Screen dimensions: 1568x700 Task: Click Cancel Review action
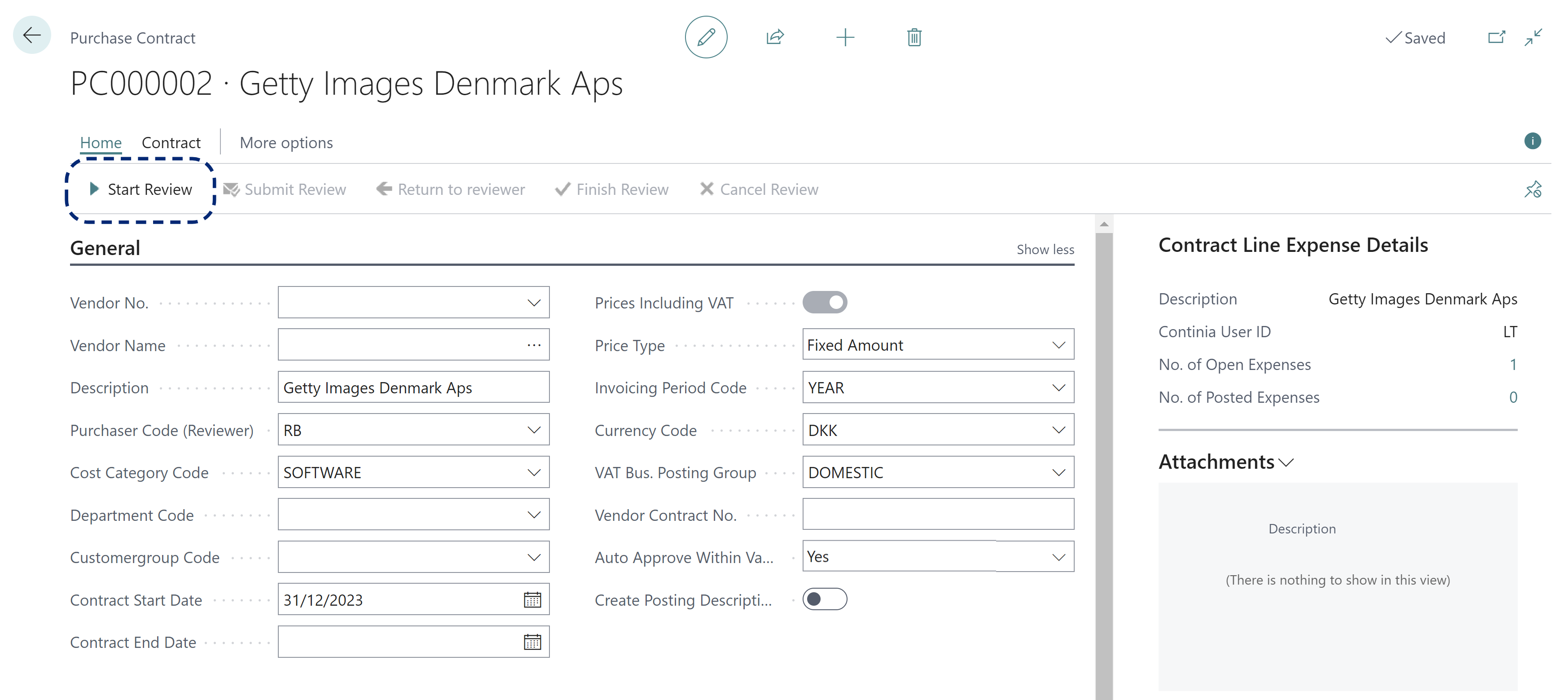click(x=759, y=189)
